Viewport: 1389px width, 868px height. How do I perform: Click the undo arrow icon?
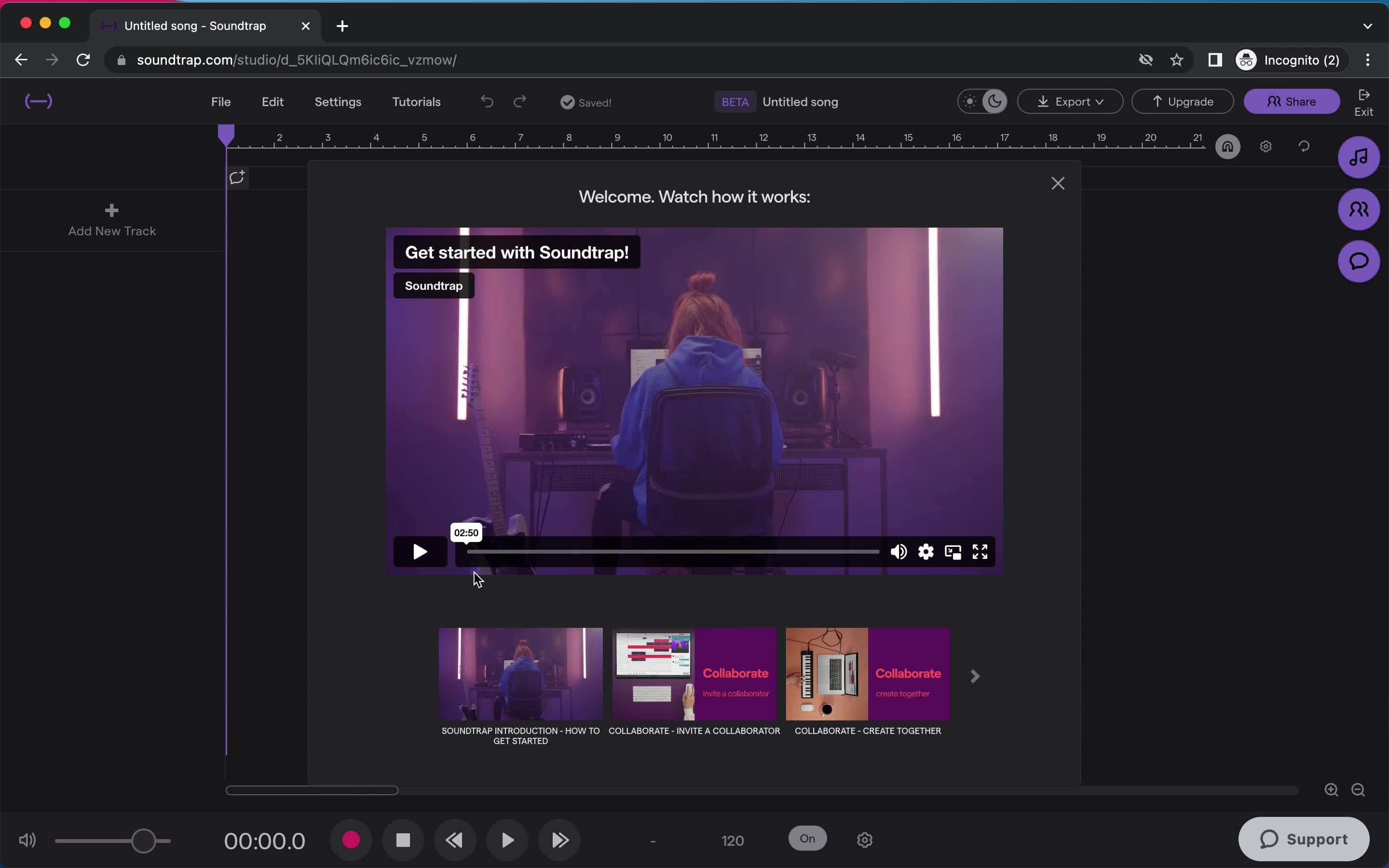point(487,101)
